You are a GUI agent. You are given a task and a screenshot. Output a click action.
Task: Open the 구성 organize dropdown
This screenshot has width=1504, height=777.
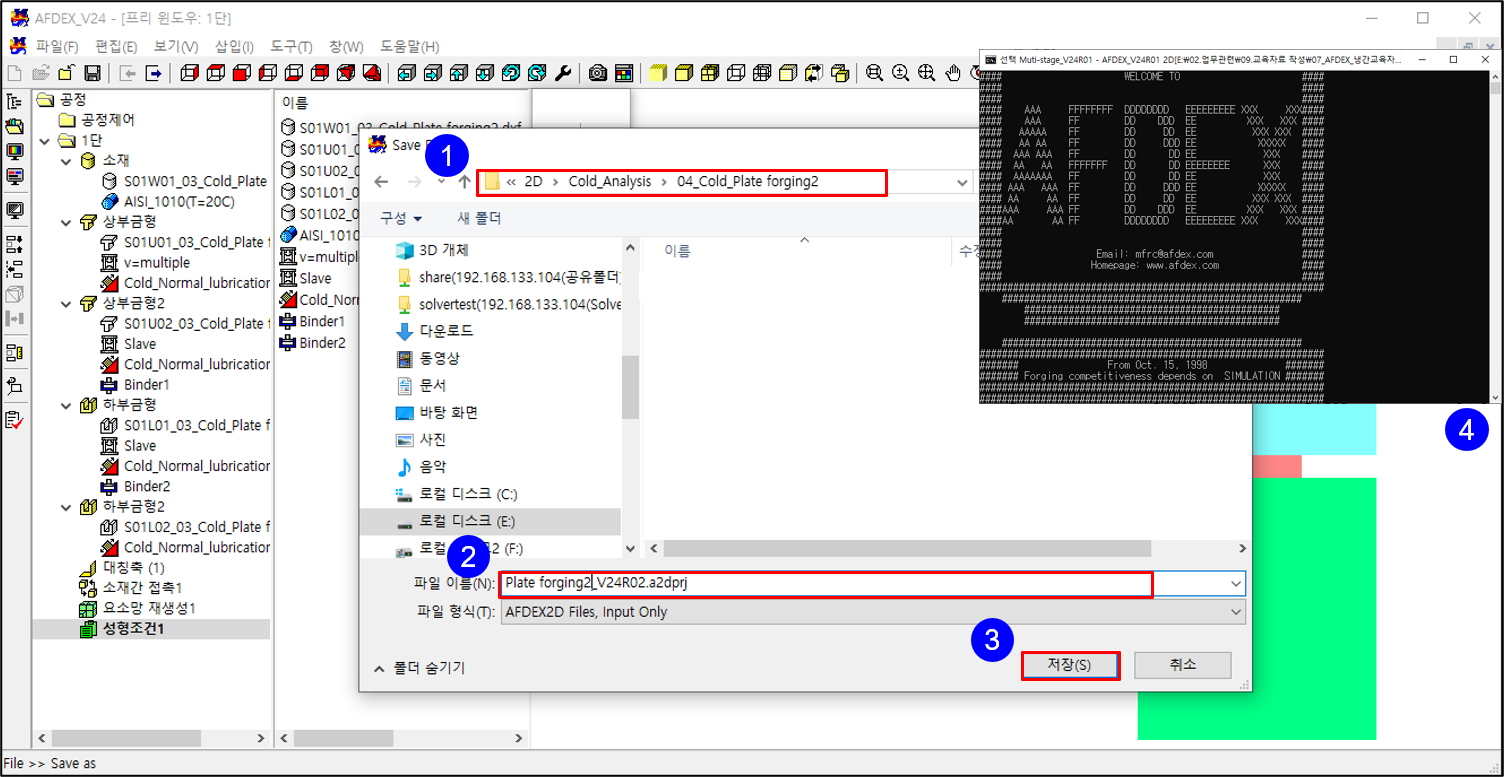click(400, 218)
